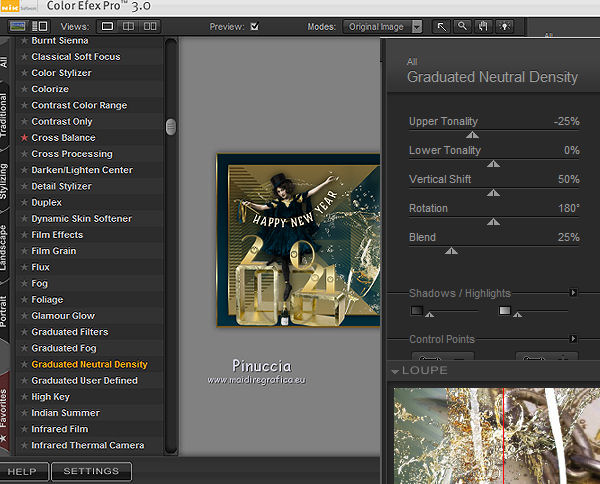Click the HELP button

[22, 471]
